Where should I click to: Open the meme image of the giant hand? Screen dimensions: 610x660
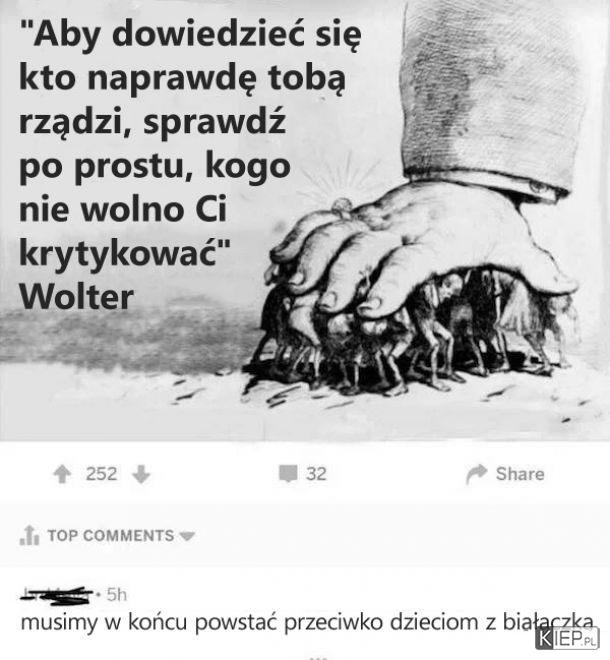click(305, 220)
